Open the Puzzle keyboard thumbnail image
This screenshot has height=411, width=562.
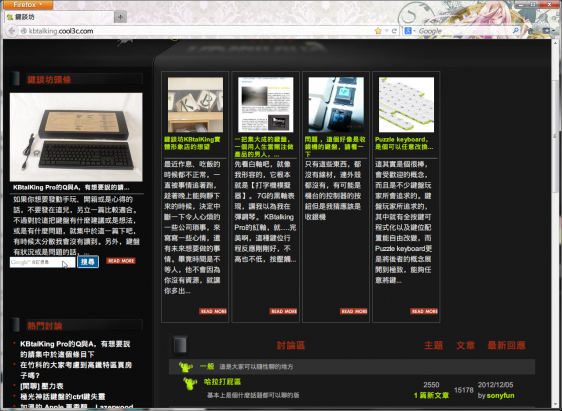pos(406,105)
